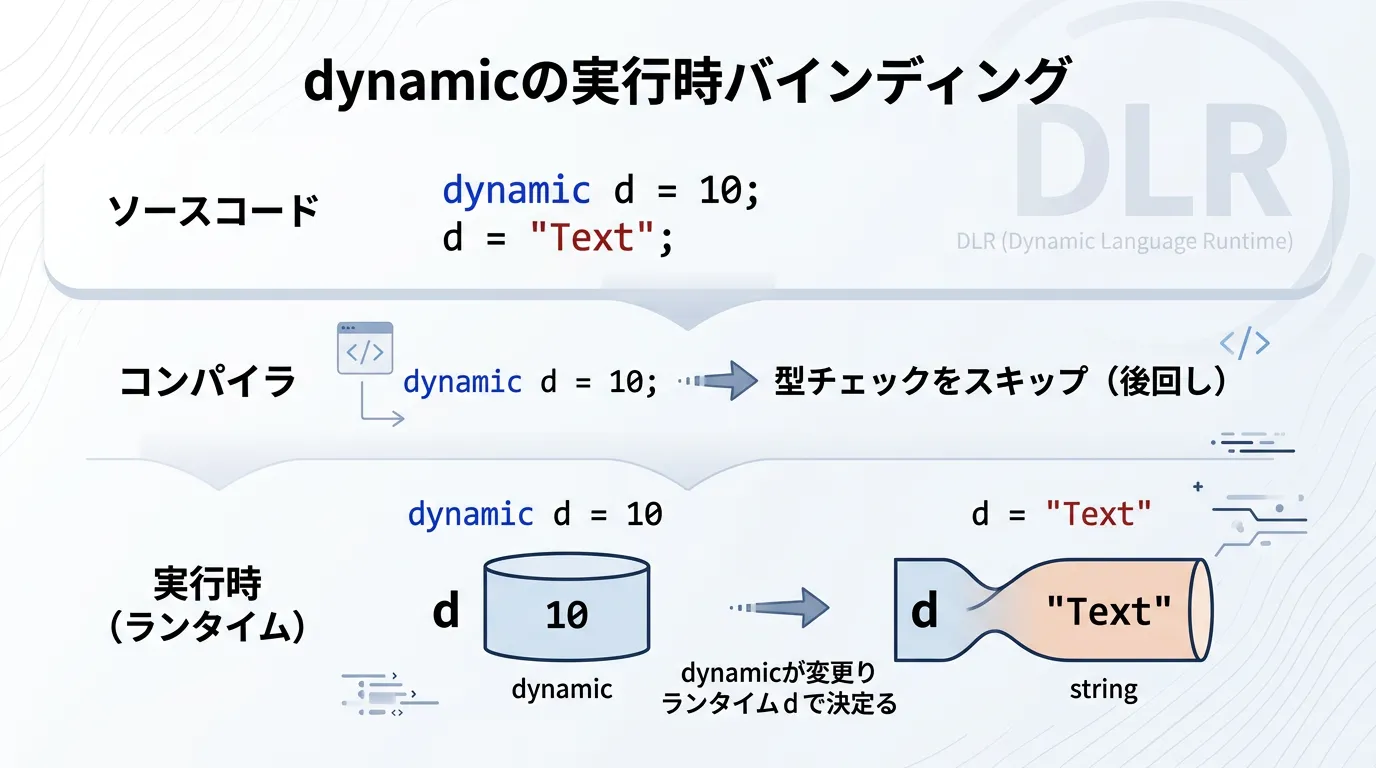Click the 型チェックをスキップ（後回し） text

(1000, 382)
